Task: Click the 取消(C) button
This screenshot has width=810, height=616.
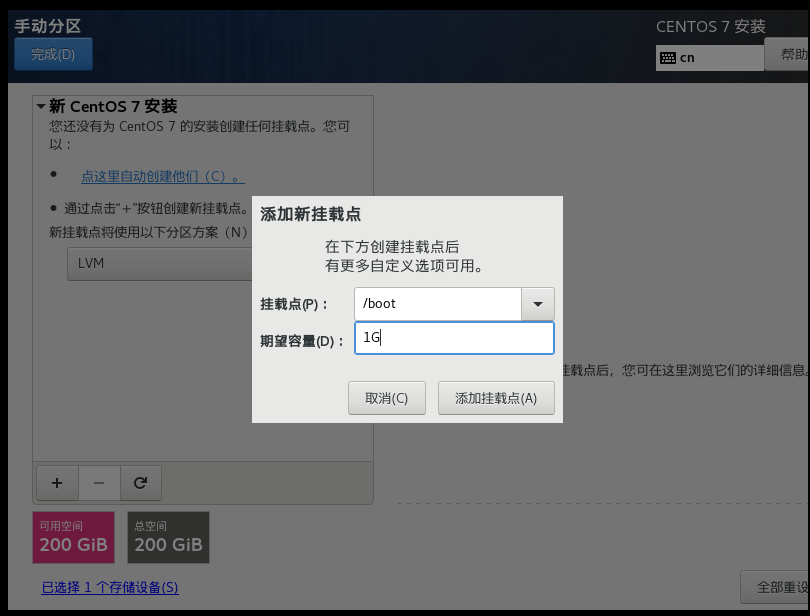Action: tap(386, 398)
